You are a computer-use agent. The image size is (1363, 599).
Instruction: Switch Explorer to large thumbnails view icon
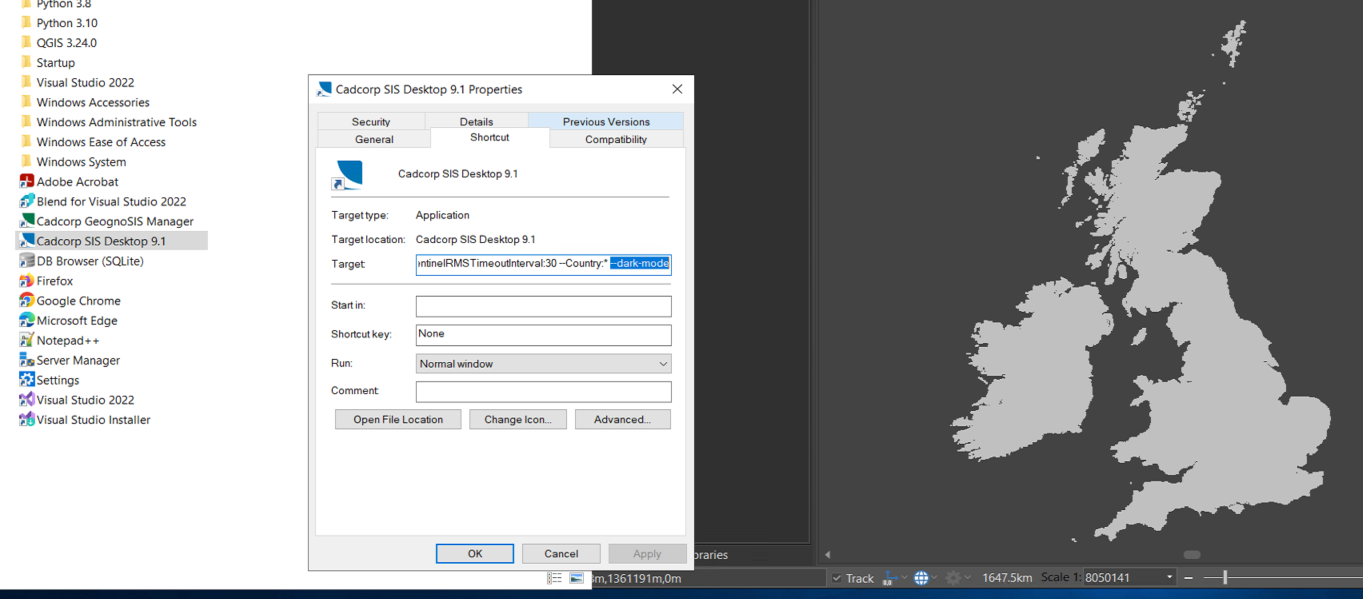pos(577,578)
